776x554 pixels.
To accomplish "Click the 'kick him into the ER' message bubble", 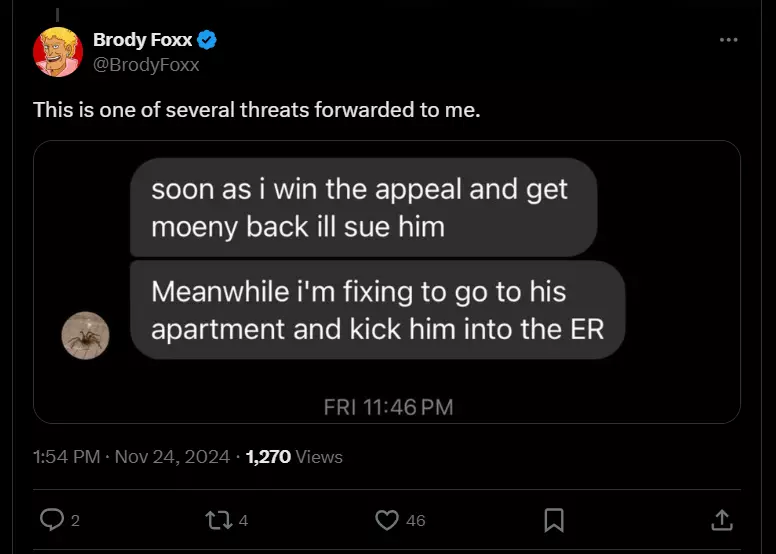I will click(x=377, y=310).
